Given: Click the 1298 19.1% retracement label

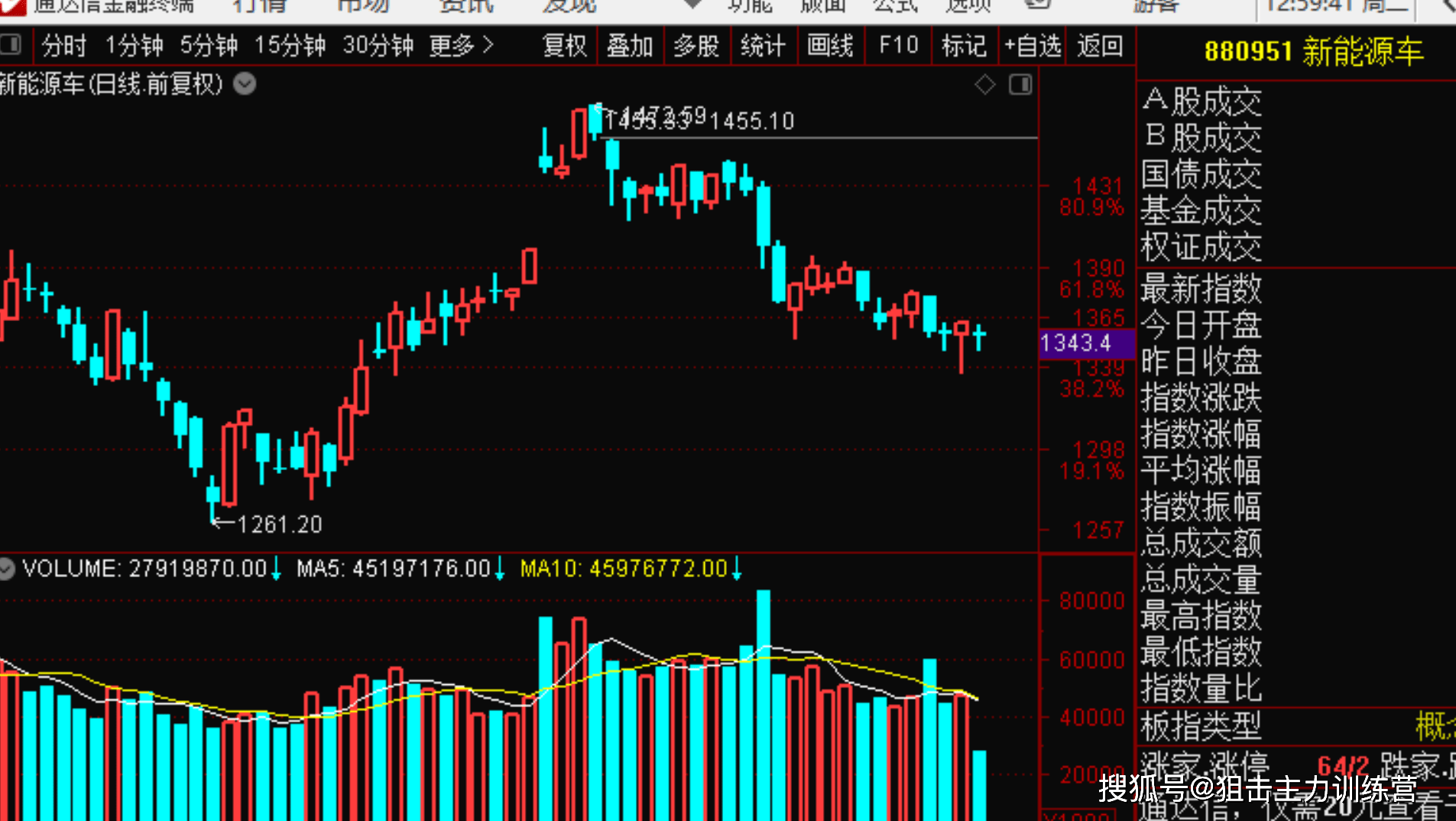Looking at the screenshot, I should [1093, 460].
